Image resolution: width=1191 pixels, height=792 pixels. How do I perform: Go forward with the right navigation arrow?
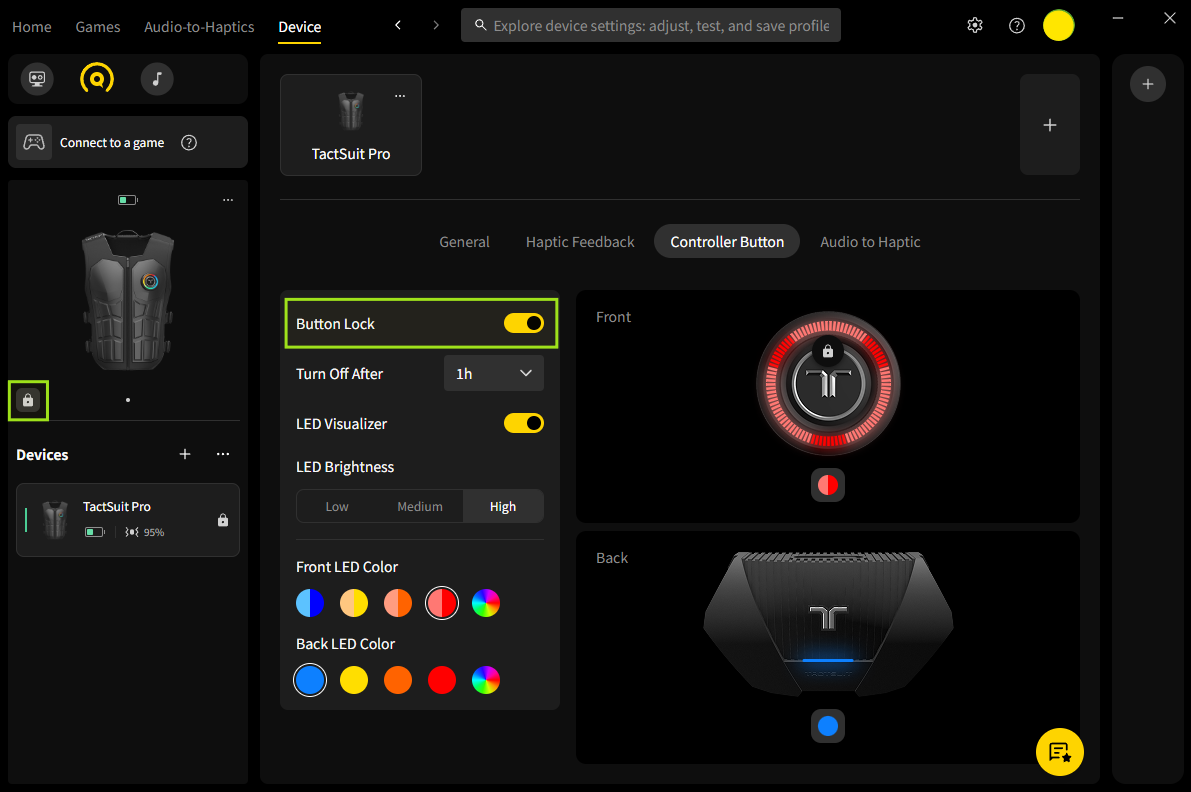436,25
